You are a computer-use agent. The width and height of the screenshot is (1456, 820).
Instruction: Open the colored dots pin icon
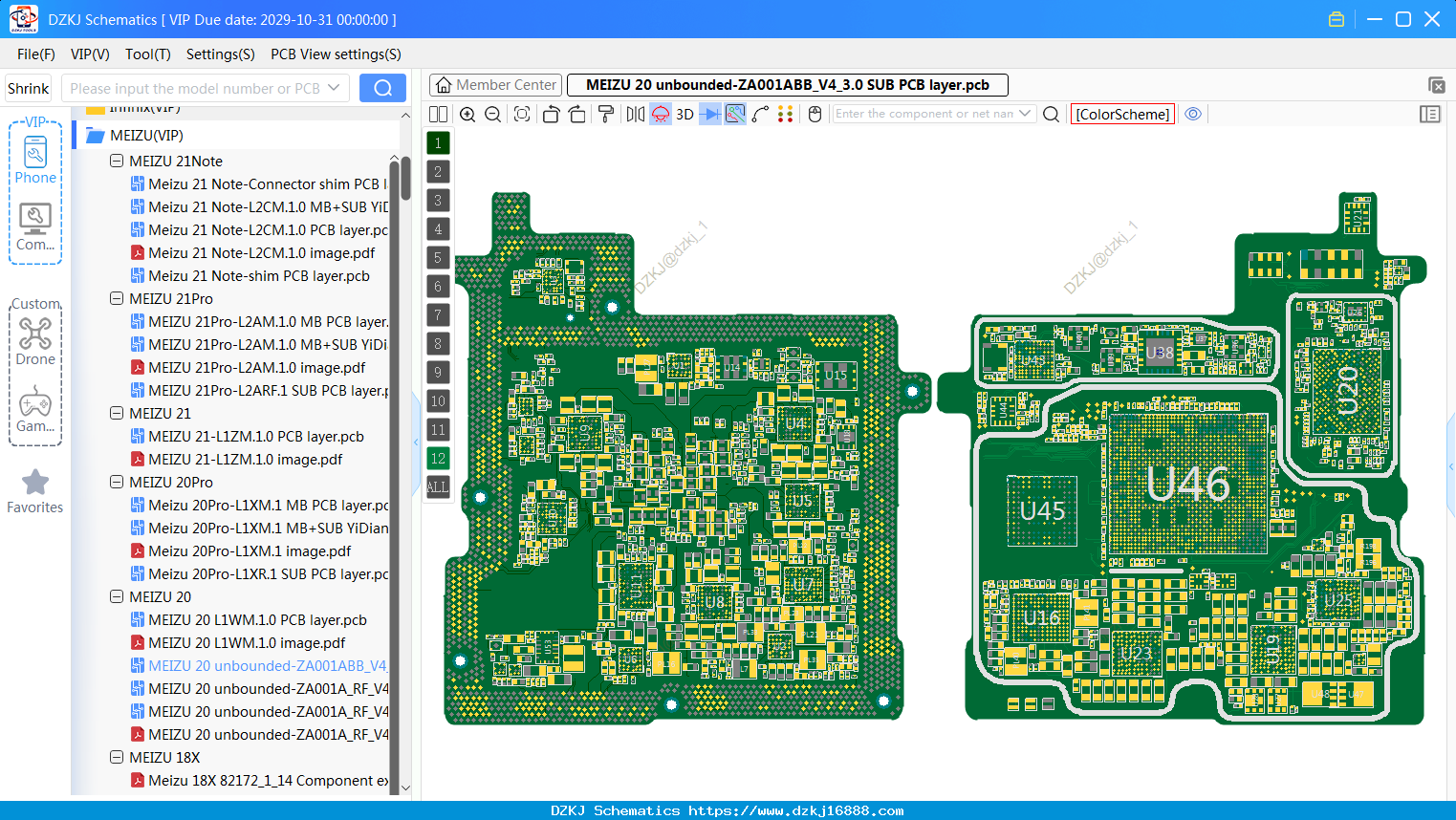[x=786, y=115]
